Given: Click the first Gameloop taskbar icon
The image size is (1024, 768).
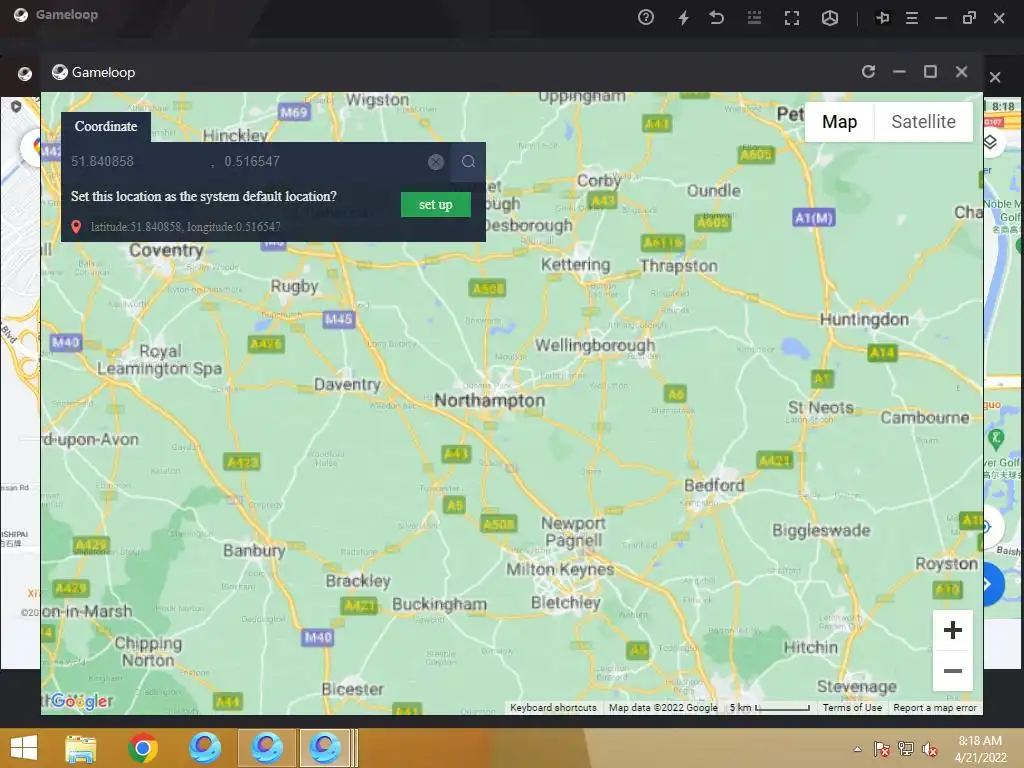Looking at the screenshot, I should click(205, 748).
